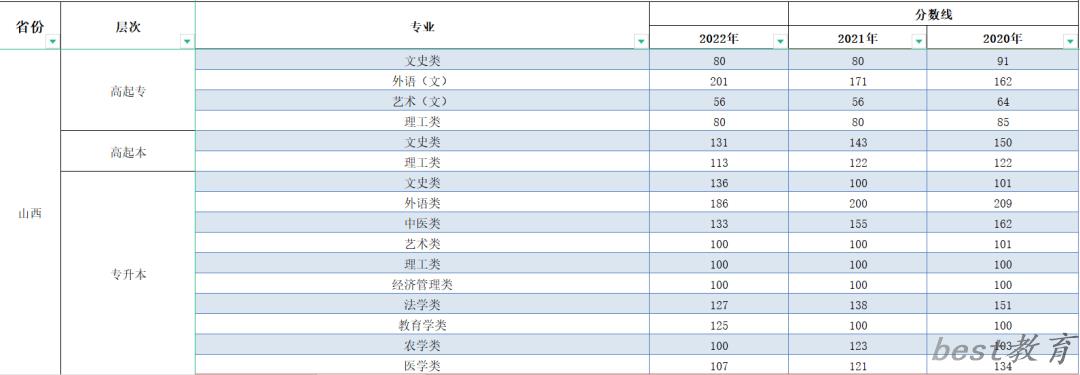
Task: Select the 136 score in 2022年 column
Action: (719, 183)
